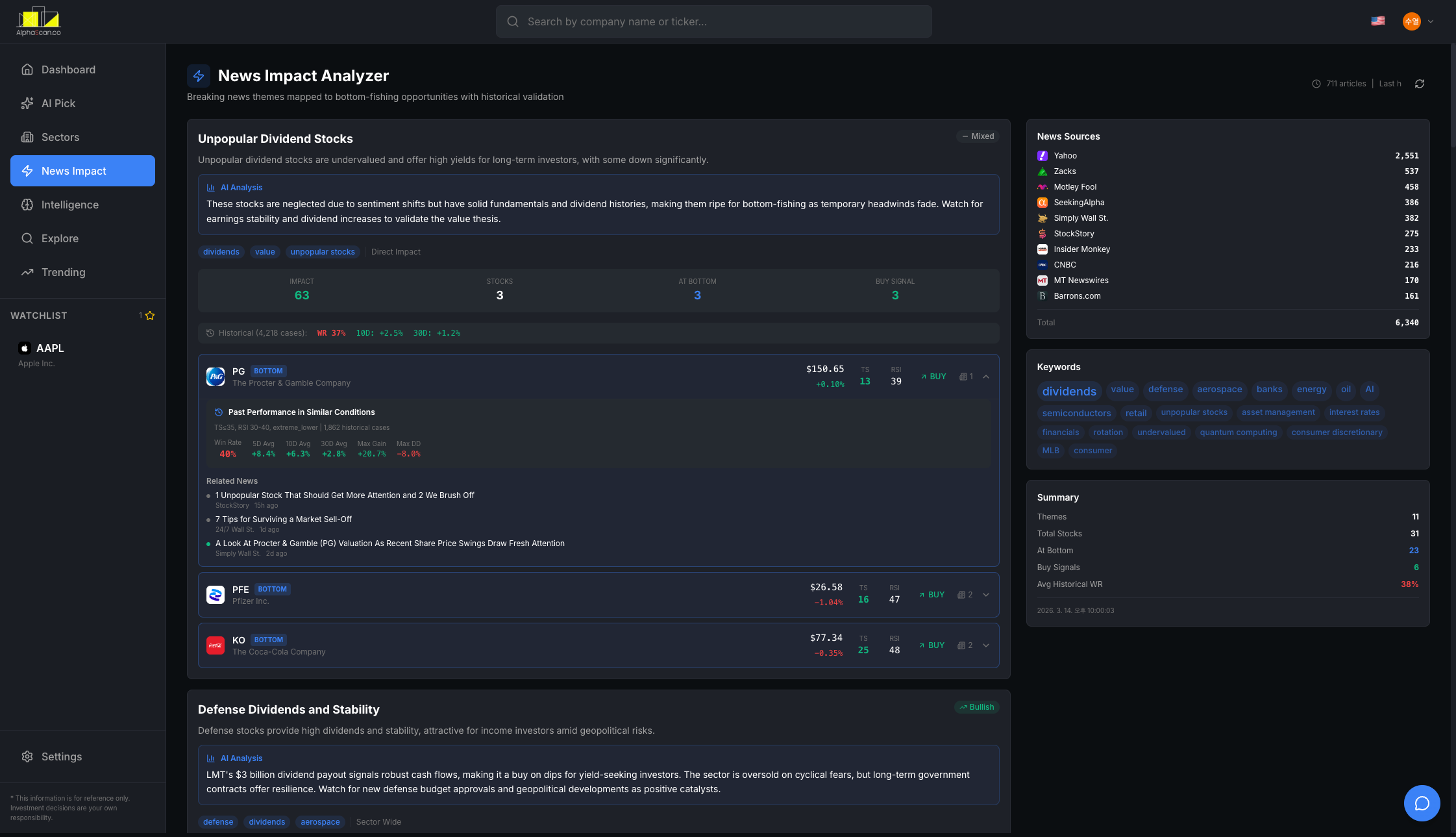Select the Trending sidebar icon
This screenshot has width=1456, height=837.
point(28,272)
